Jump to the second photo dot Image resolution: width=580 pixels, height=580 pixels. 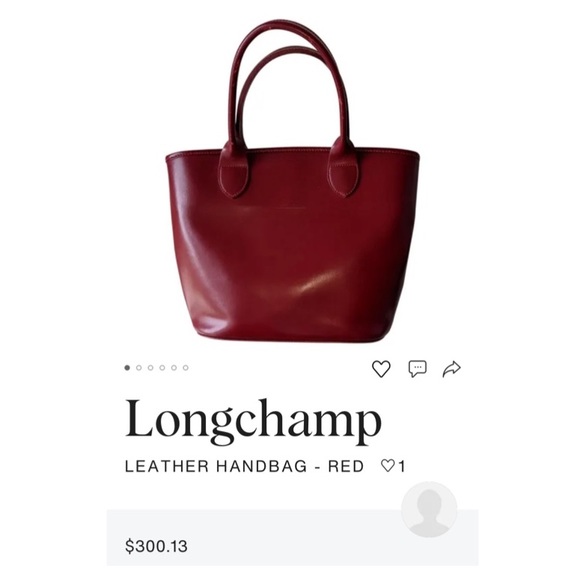[139, 368]
